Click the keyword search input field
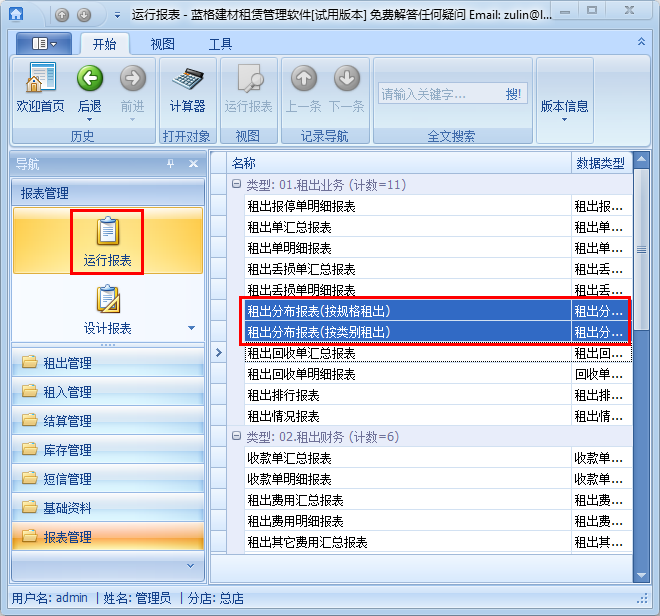Screen dimensions: 660x616 click(438, 94)
